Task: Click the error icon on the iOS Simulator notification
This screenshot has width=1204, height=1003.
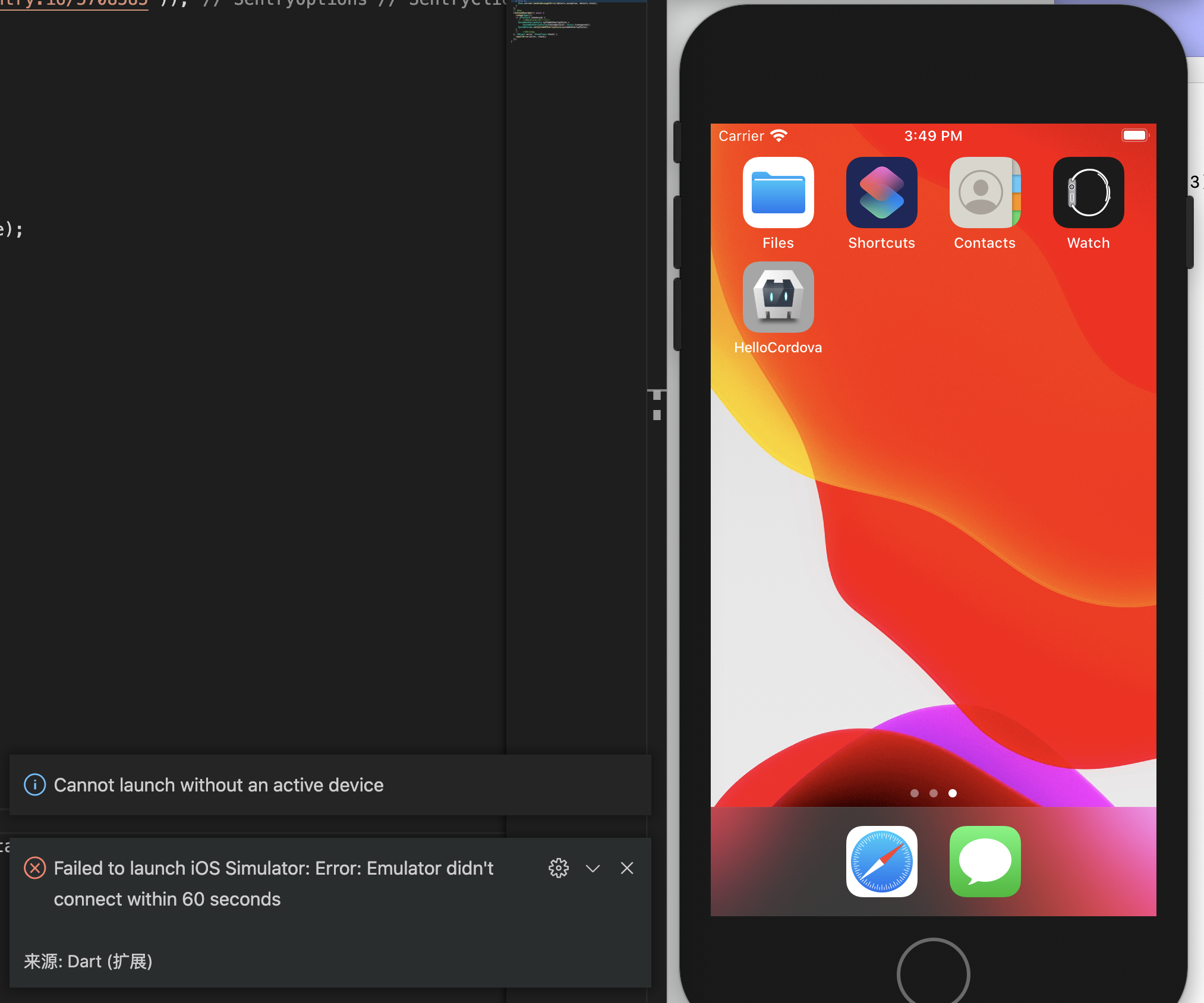Action: (35, 868)
